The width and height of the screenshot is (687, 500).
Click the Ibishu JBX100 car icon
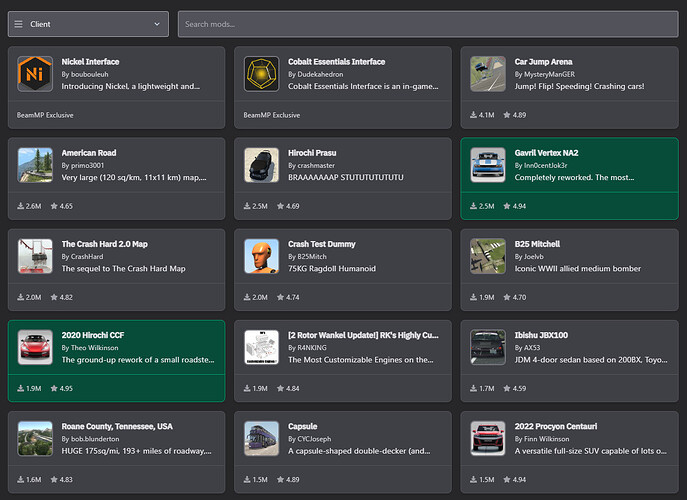click(488, 347)
